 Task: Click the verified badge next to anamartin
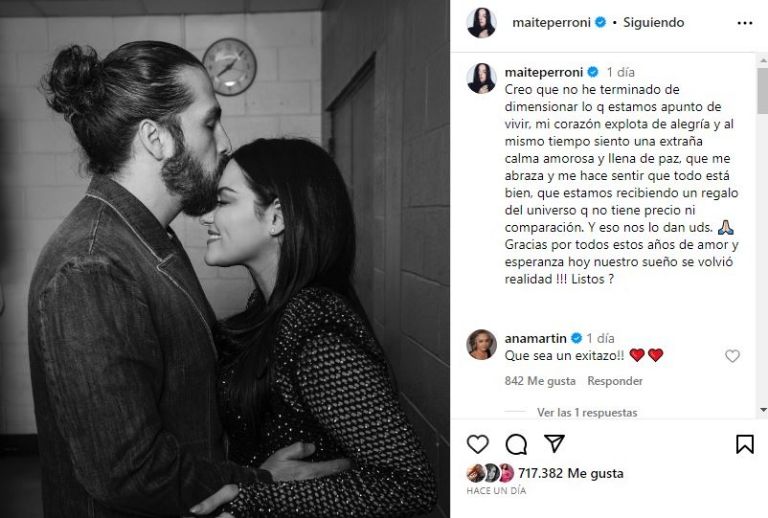pos(576,338)
